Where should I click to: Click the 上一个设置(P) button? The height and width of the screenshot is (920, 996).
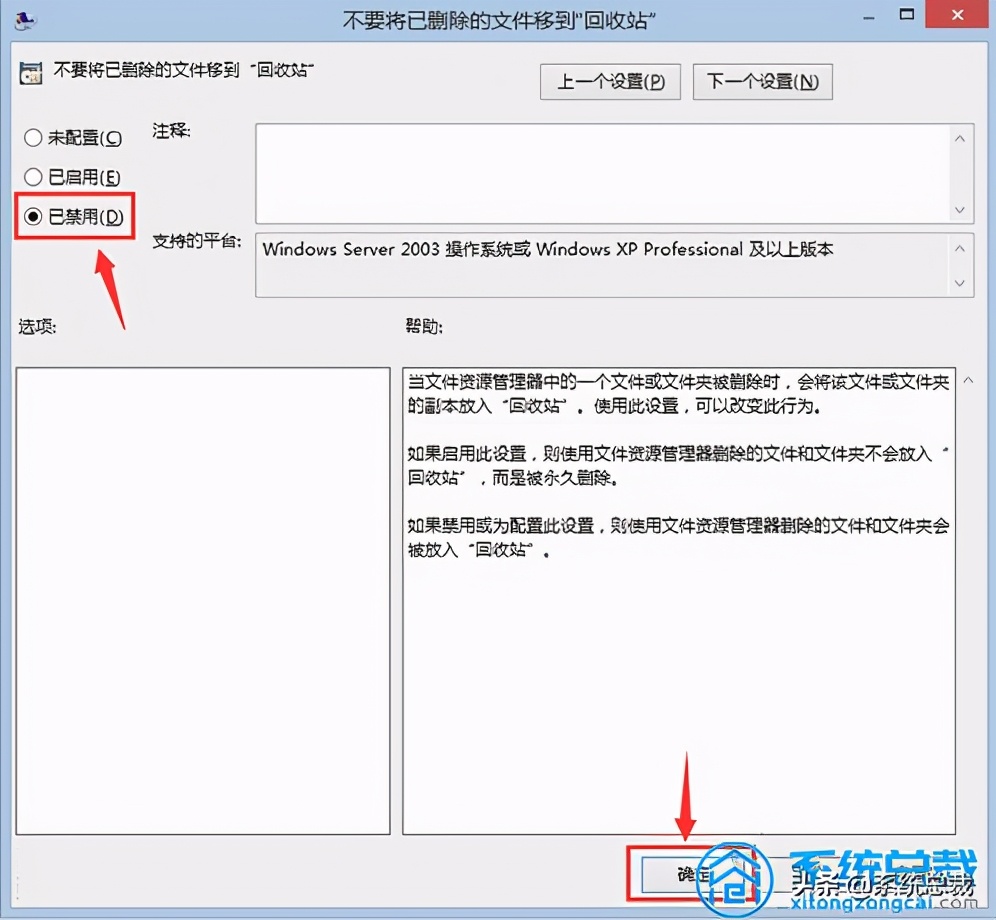tap(610, 81)
